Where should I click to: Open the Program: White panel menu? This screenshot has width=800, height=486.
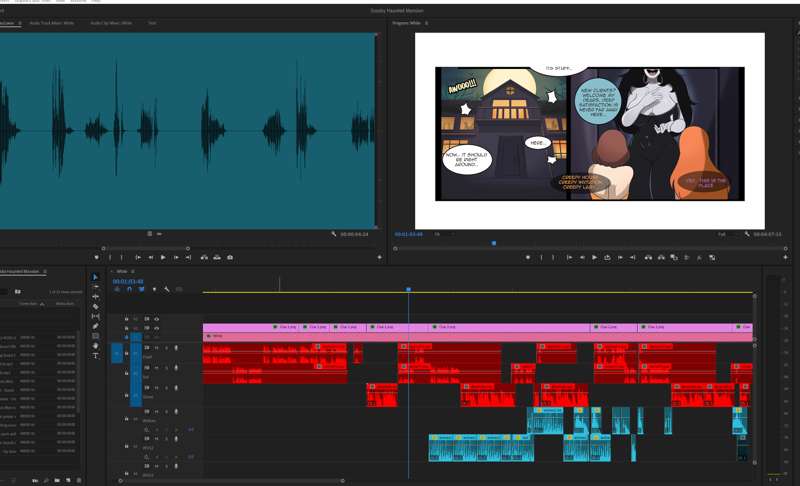pos(427,23)
